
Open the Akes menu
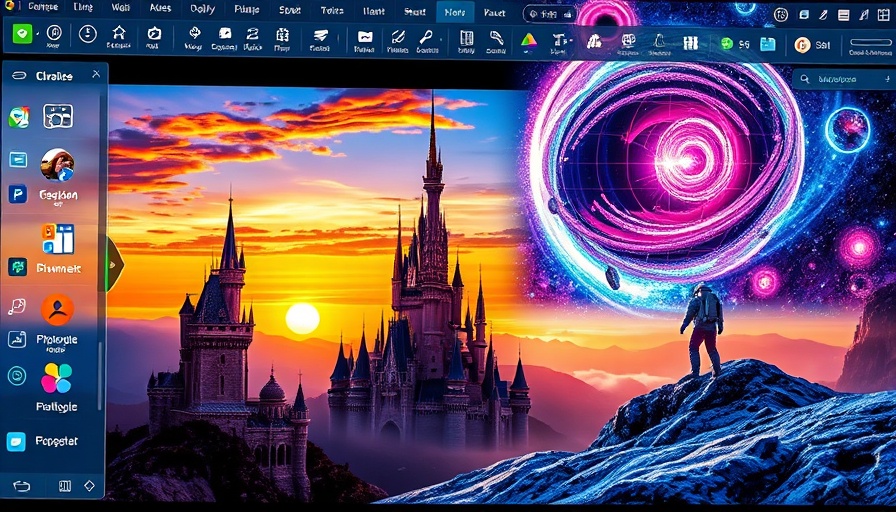[x=159, y=8]
